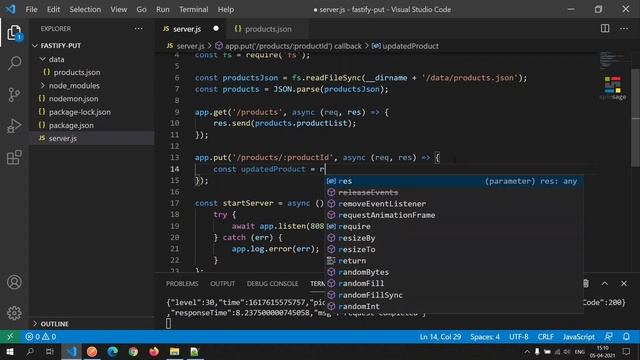The height and width of the screenshot is (360, 640).
Task: Open package.json in the explorer
Action: tap(71, 125)
